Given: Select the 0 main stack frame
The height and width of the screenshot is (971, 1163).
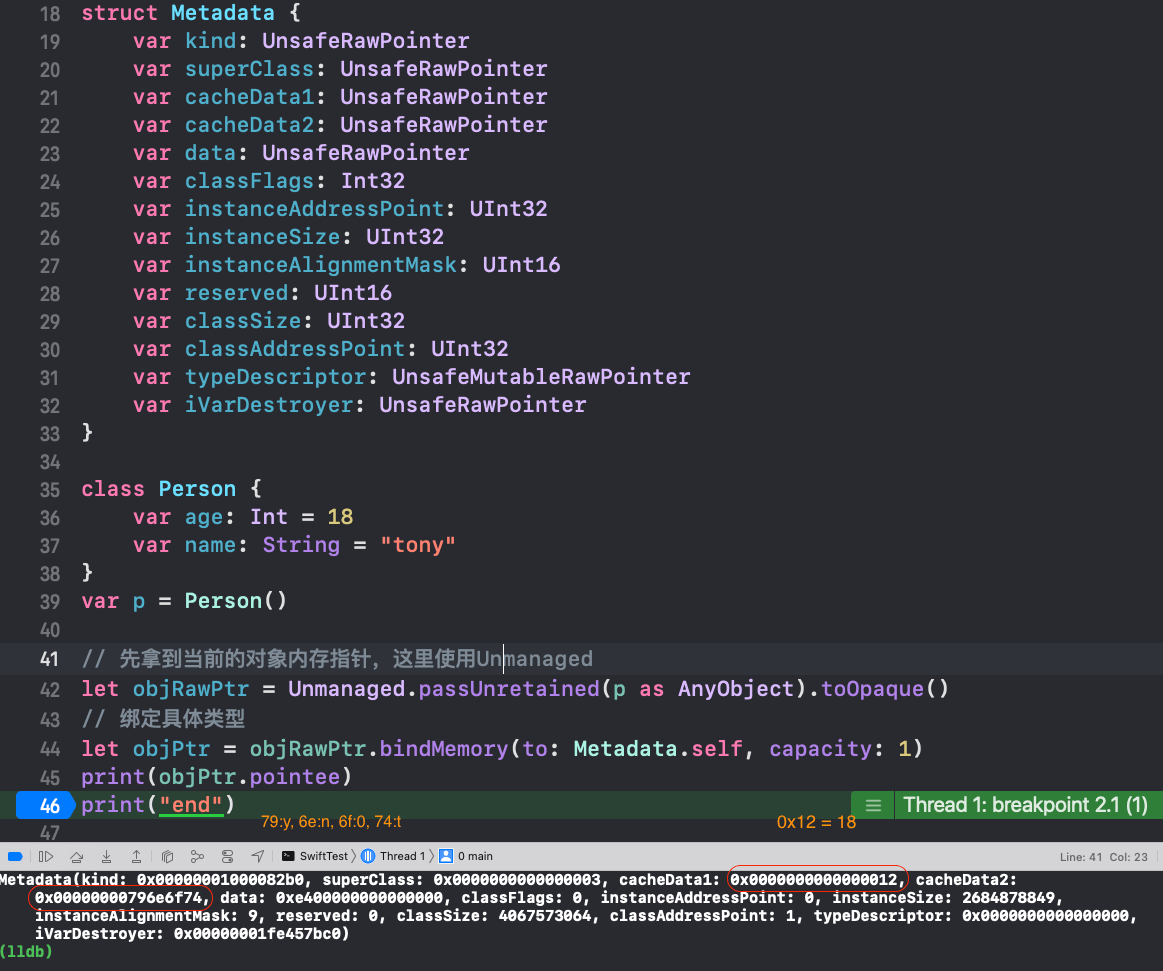Looking at the screenshot, I should (x=467, y=856).
